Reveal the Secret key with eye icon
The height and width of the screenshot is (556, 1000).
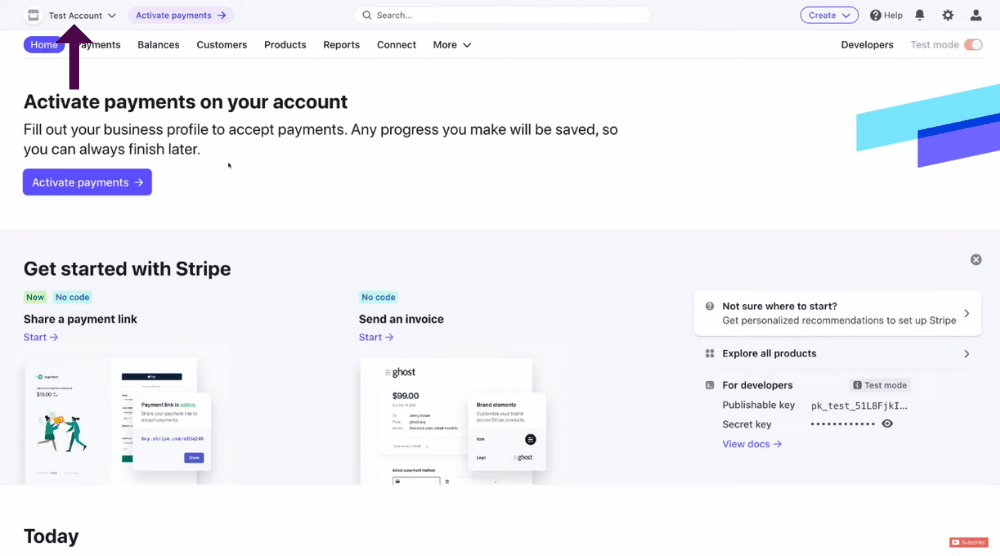[887, 424]
